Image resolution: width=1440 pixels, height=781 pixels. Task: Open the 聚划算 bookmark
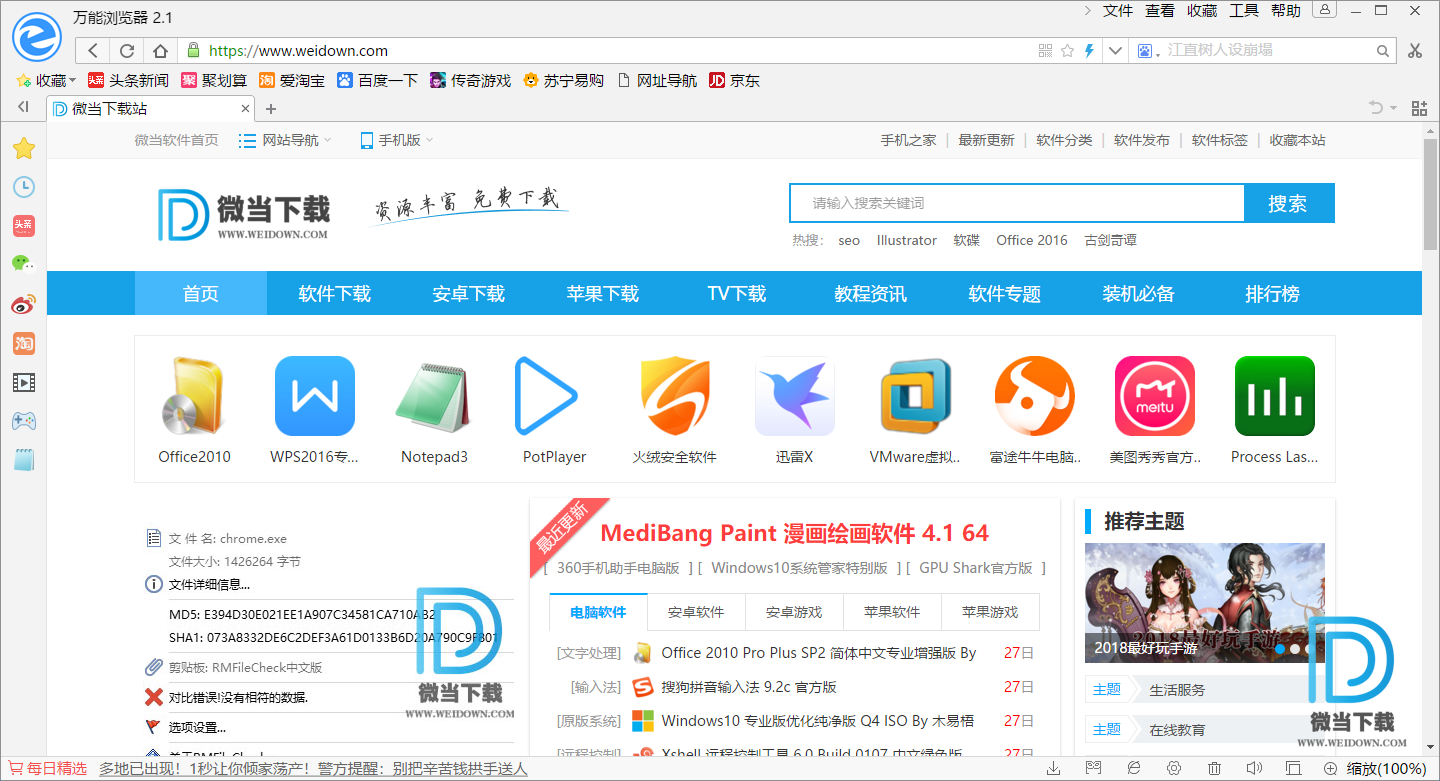click(213, 80)
